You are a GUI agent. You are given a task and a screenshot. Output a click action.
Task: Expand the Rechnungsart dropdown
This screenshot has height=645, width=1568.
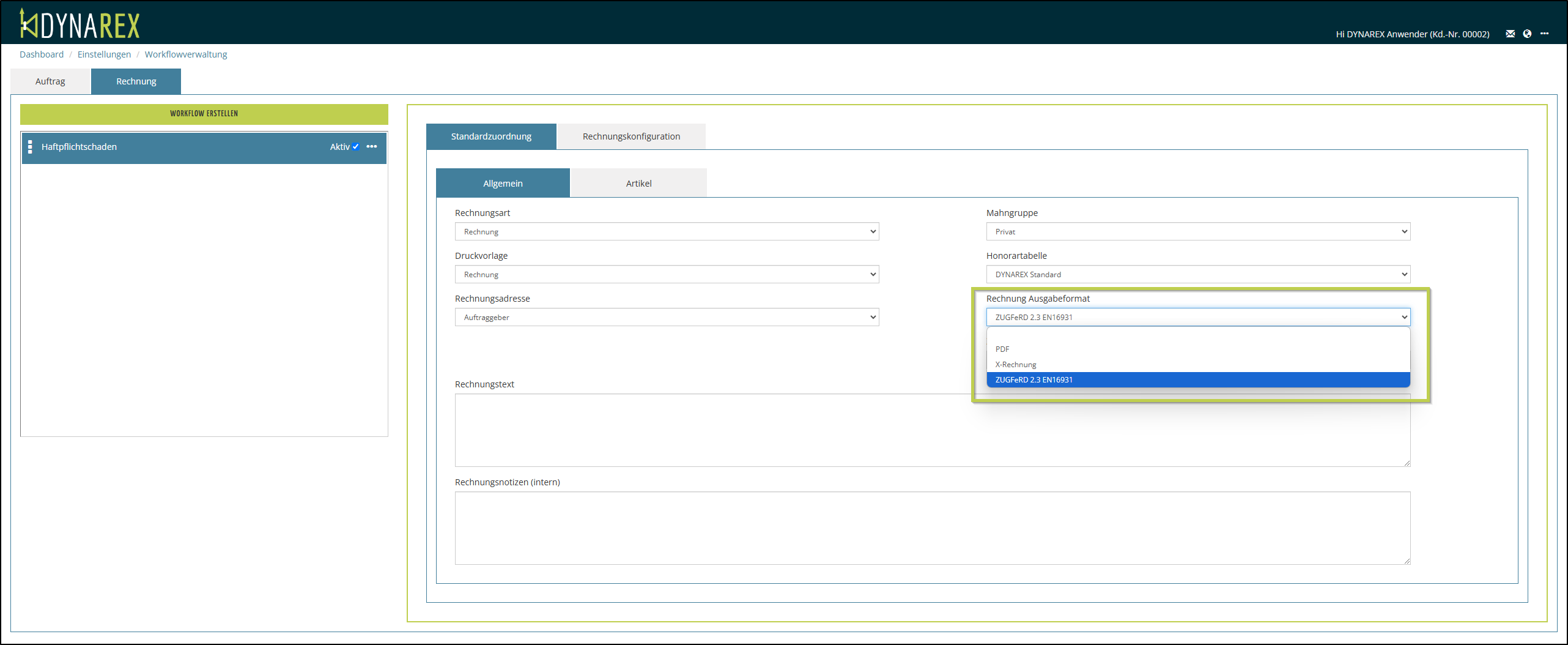point(667,231)
